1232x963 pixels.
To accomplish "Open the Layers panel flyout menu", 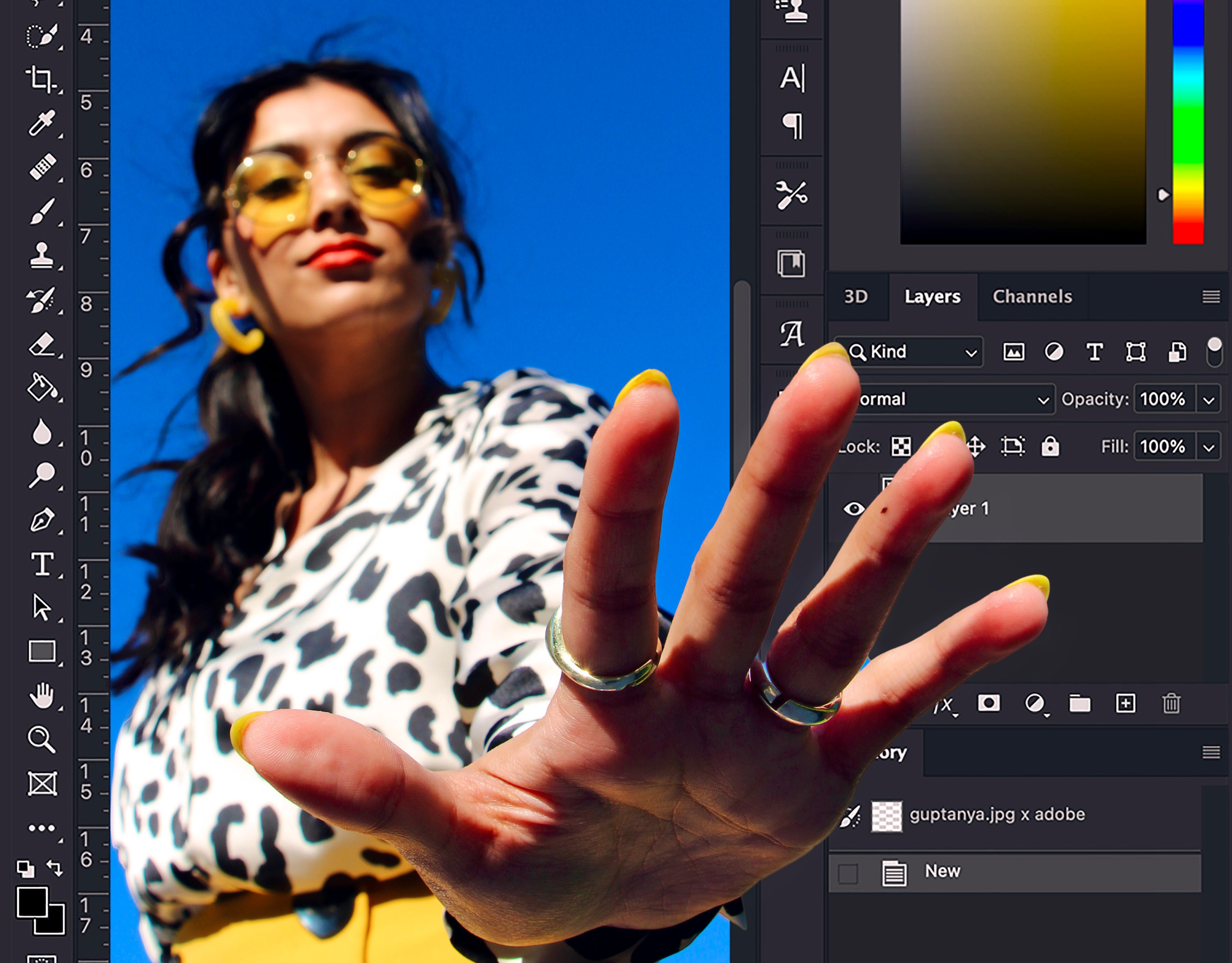I will tap(1211, 297).
